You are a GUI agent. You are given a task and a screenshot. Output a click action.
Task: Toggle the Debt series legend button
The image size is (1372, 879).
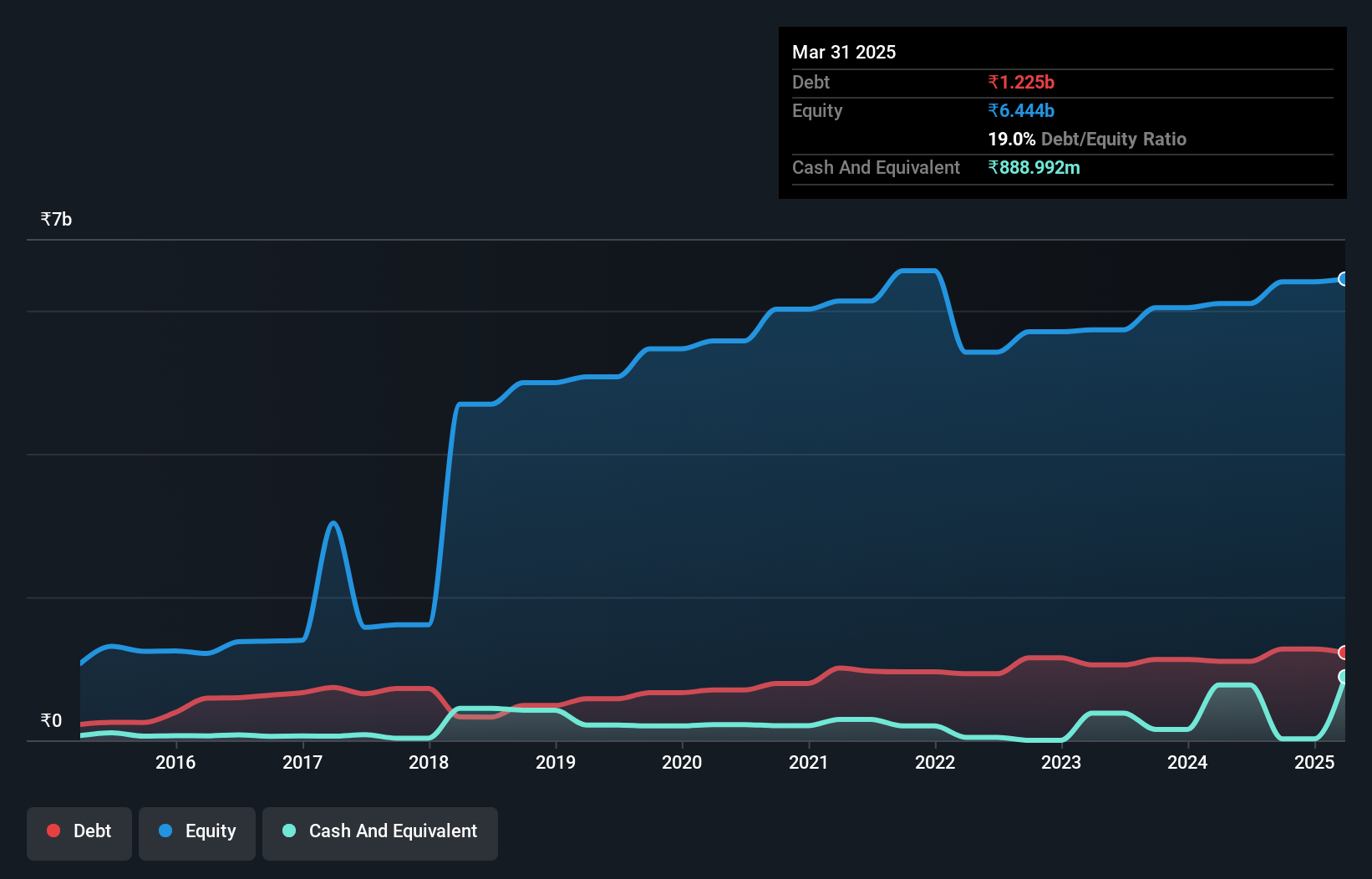79,833
